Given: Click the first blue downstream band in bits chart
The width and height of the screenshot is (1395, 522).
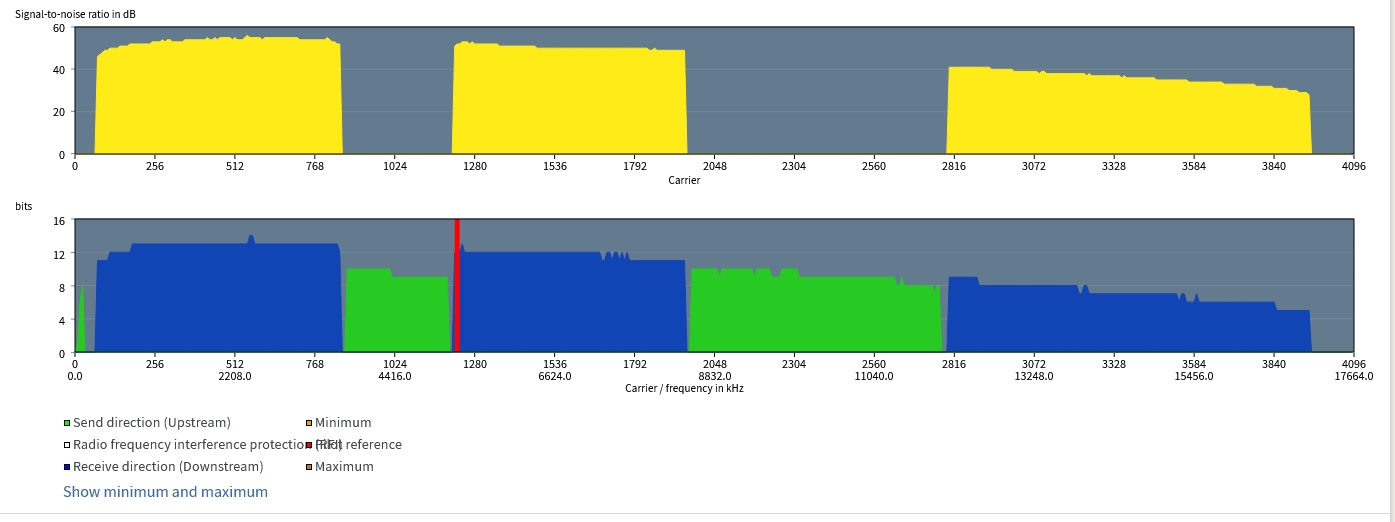Looking at the screenshot, I should (x=220, y=300).
